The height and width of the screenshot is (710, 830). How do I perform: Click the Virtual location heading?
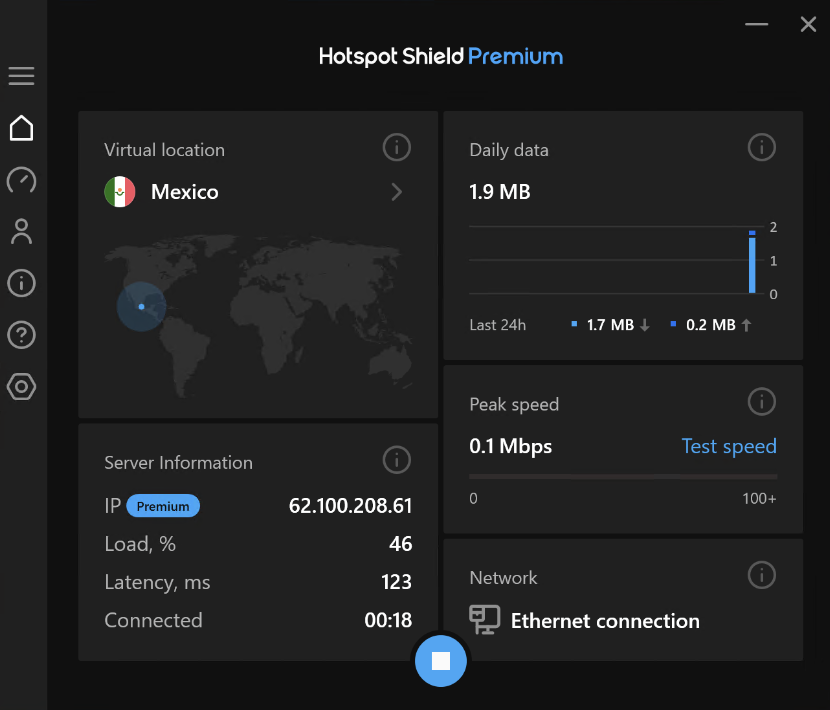click(164, 150)
